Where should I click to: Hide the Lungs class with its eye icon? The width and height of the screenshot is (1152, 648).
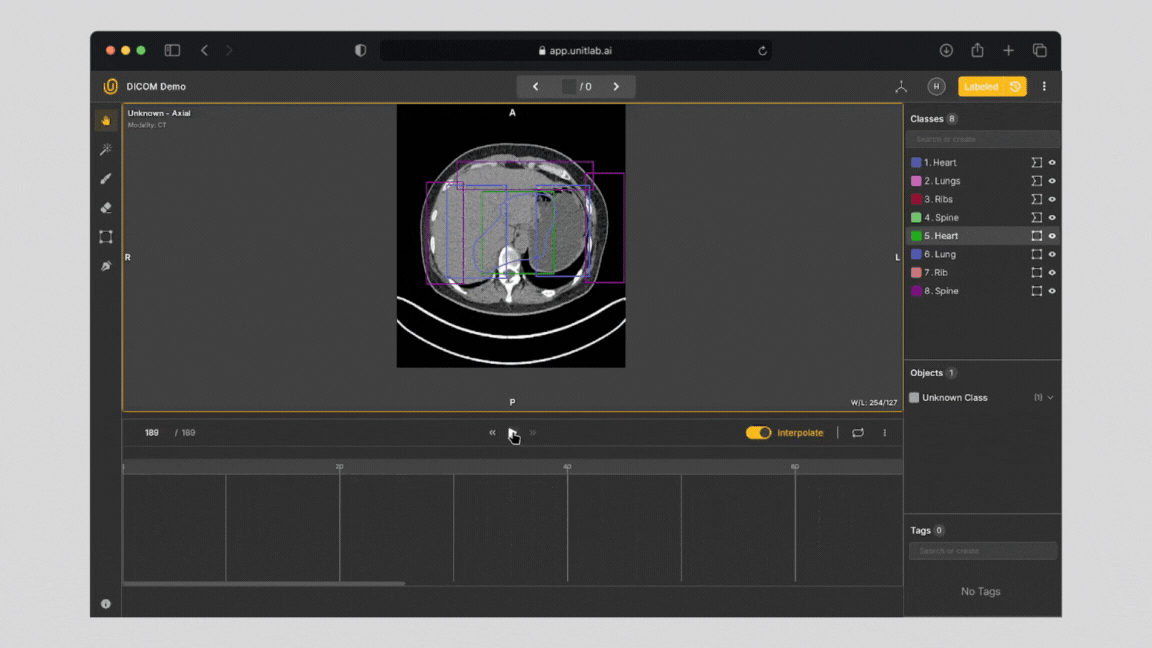(1050, 181)
